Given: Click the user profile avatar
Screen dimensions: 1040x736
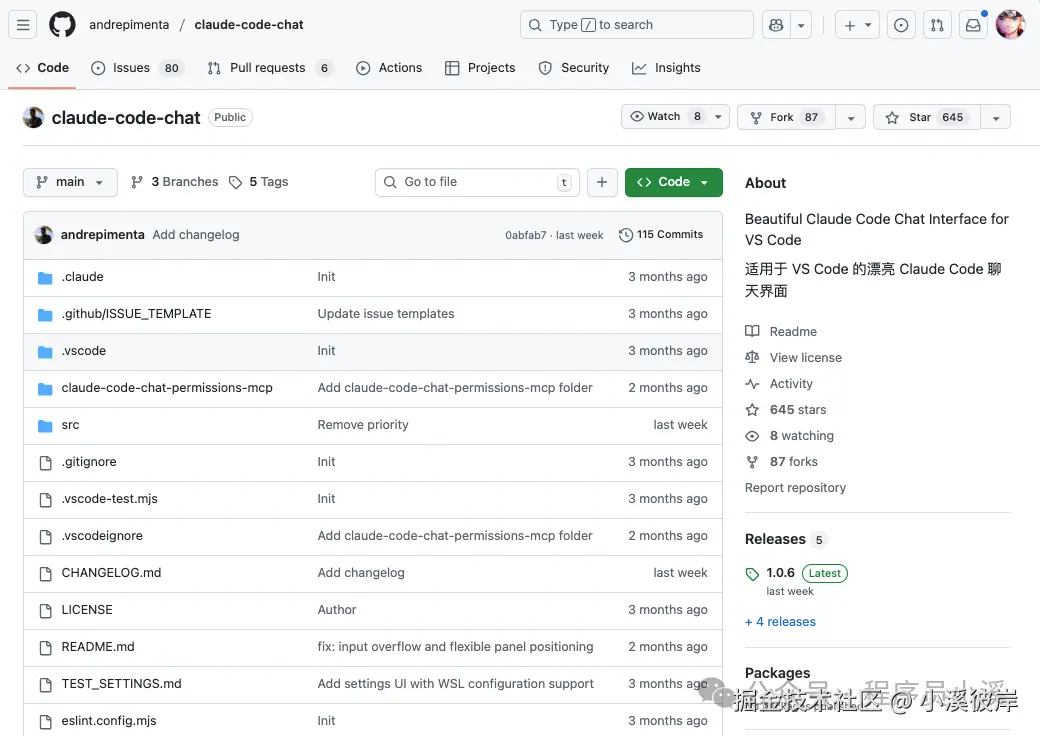Looking at the screenshot, I should [x=1010, y=25].
